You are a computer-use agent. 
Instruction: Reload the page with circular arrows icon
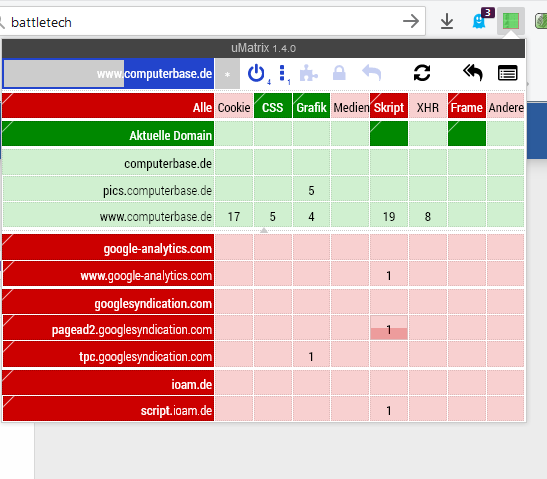click(x=422, y=74)
